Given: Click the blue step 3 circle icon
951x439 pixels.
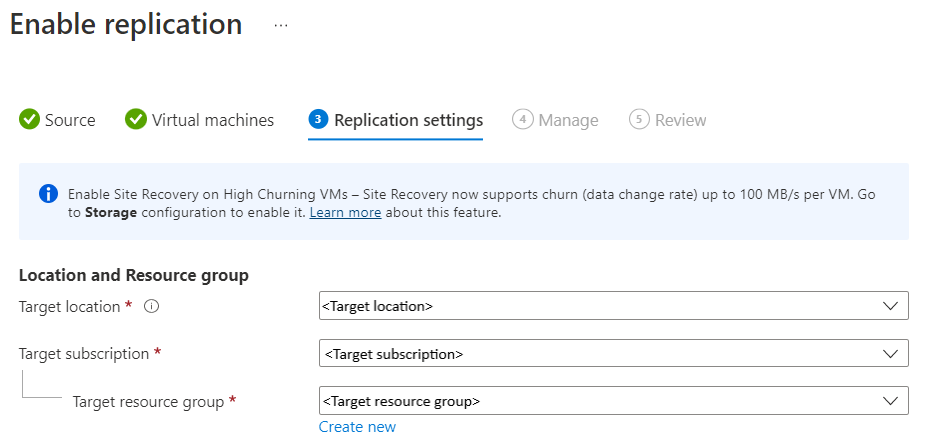Looking at the screenshot, I should click(318, 120).
